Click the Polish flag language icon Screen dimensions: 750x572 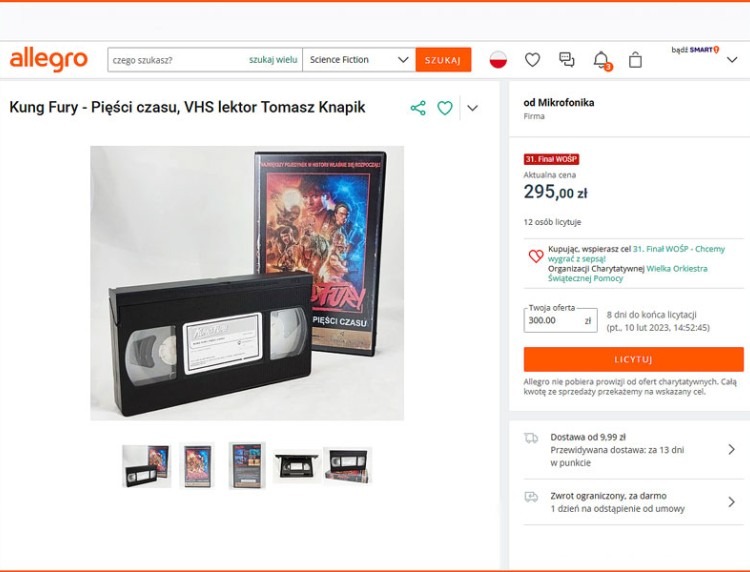point(498,60)
